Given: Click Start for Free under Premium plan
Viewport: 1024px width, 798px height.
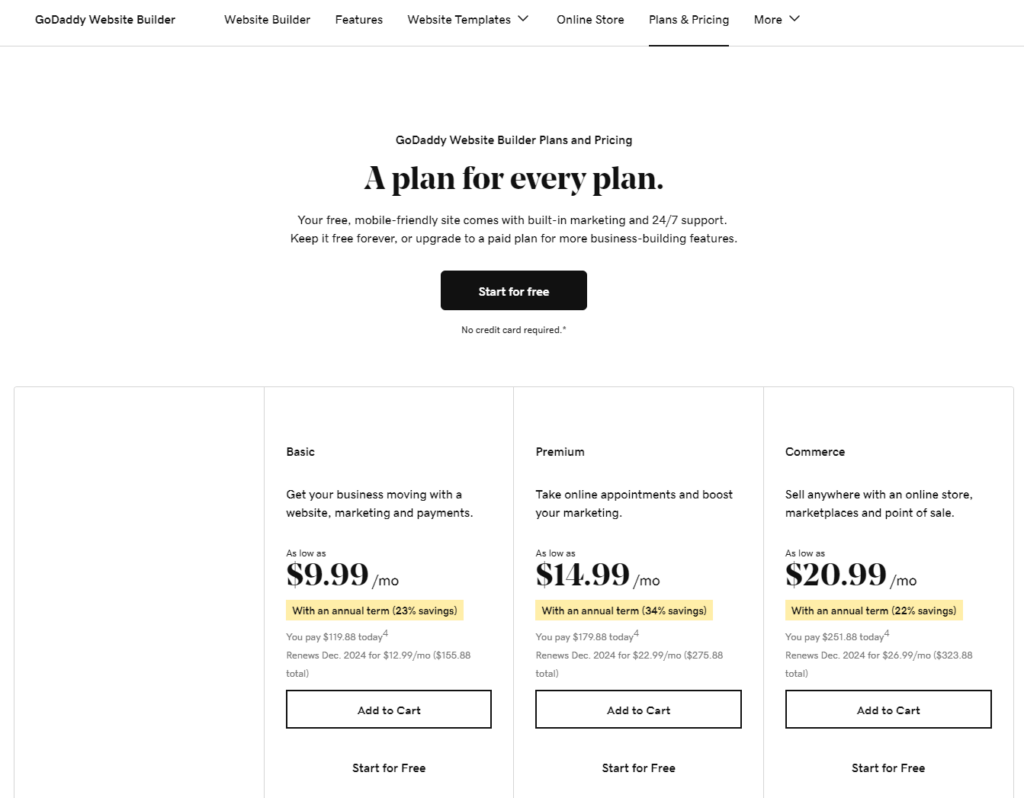Looking at the screenshot, I should coord(638,767).
